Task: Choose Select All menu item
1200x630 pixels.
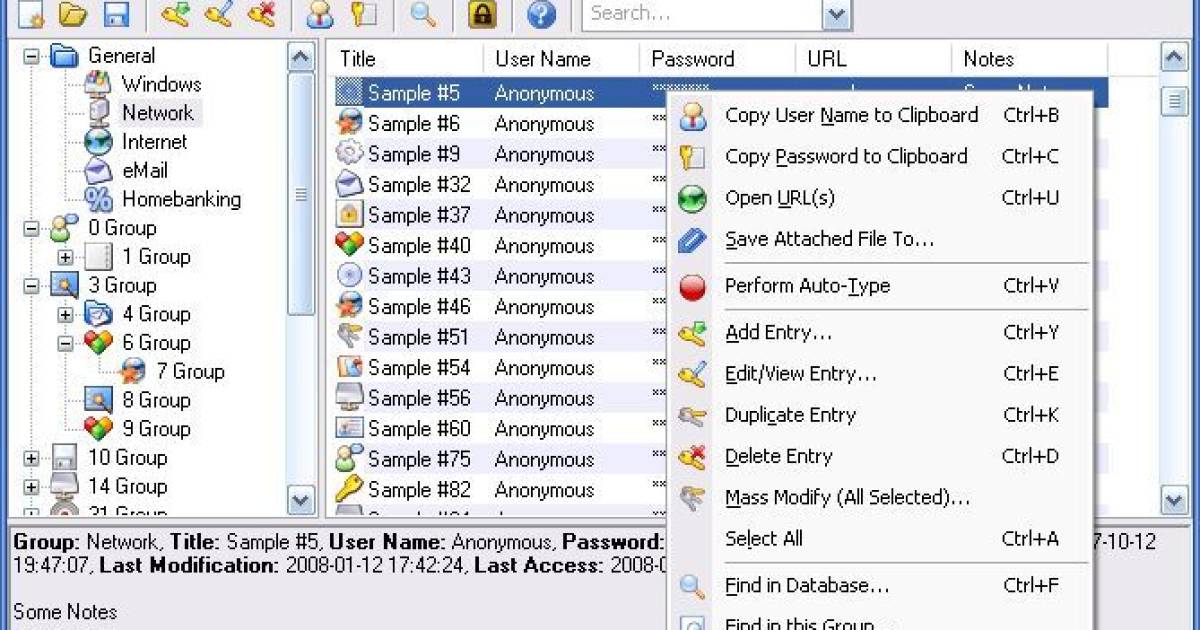Action: [x=880, y=538]
